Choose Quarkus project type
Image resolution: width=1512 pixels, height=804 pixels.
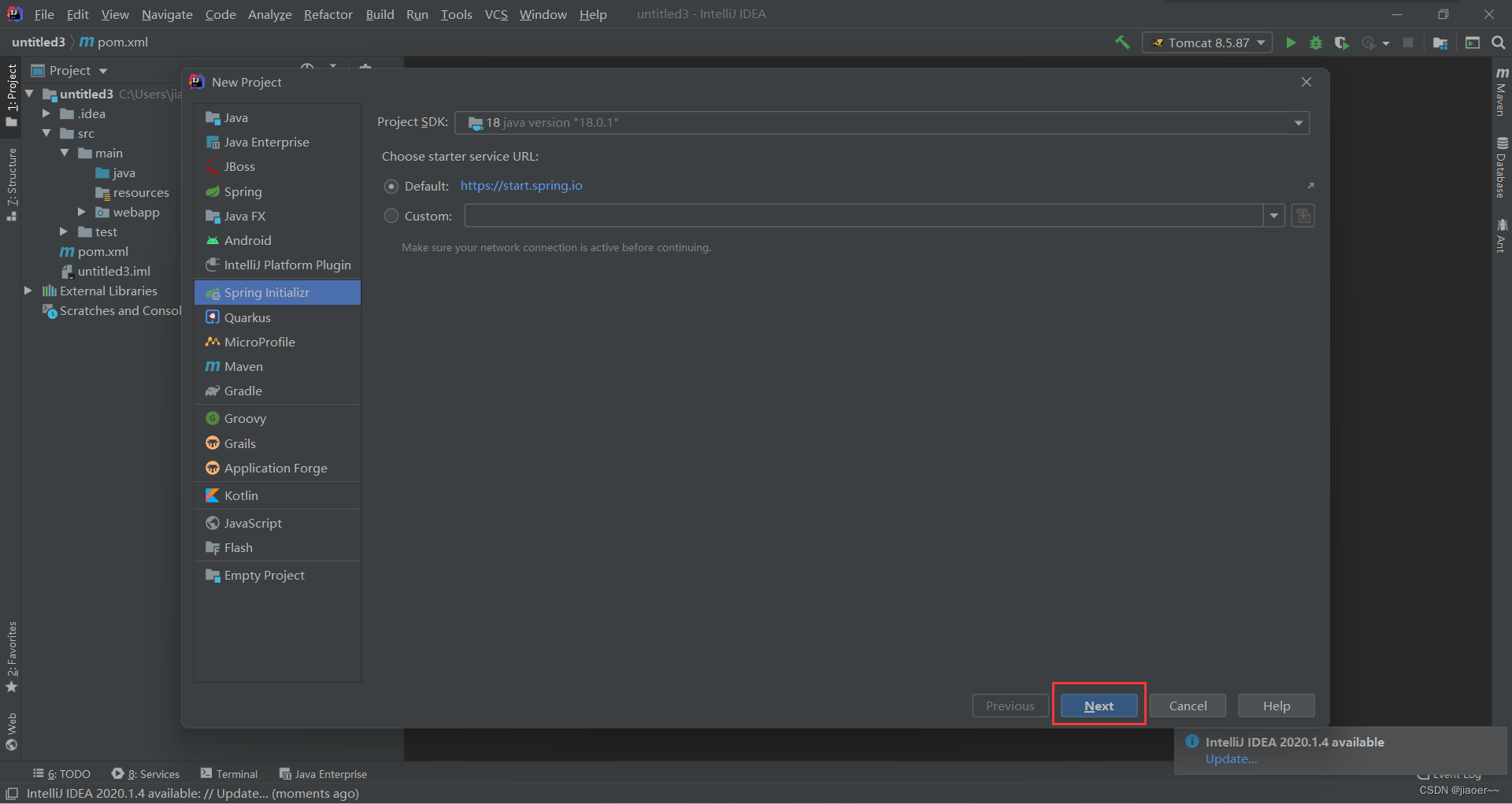click(x=277, y=317)
